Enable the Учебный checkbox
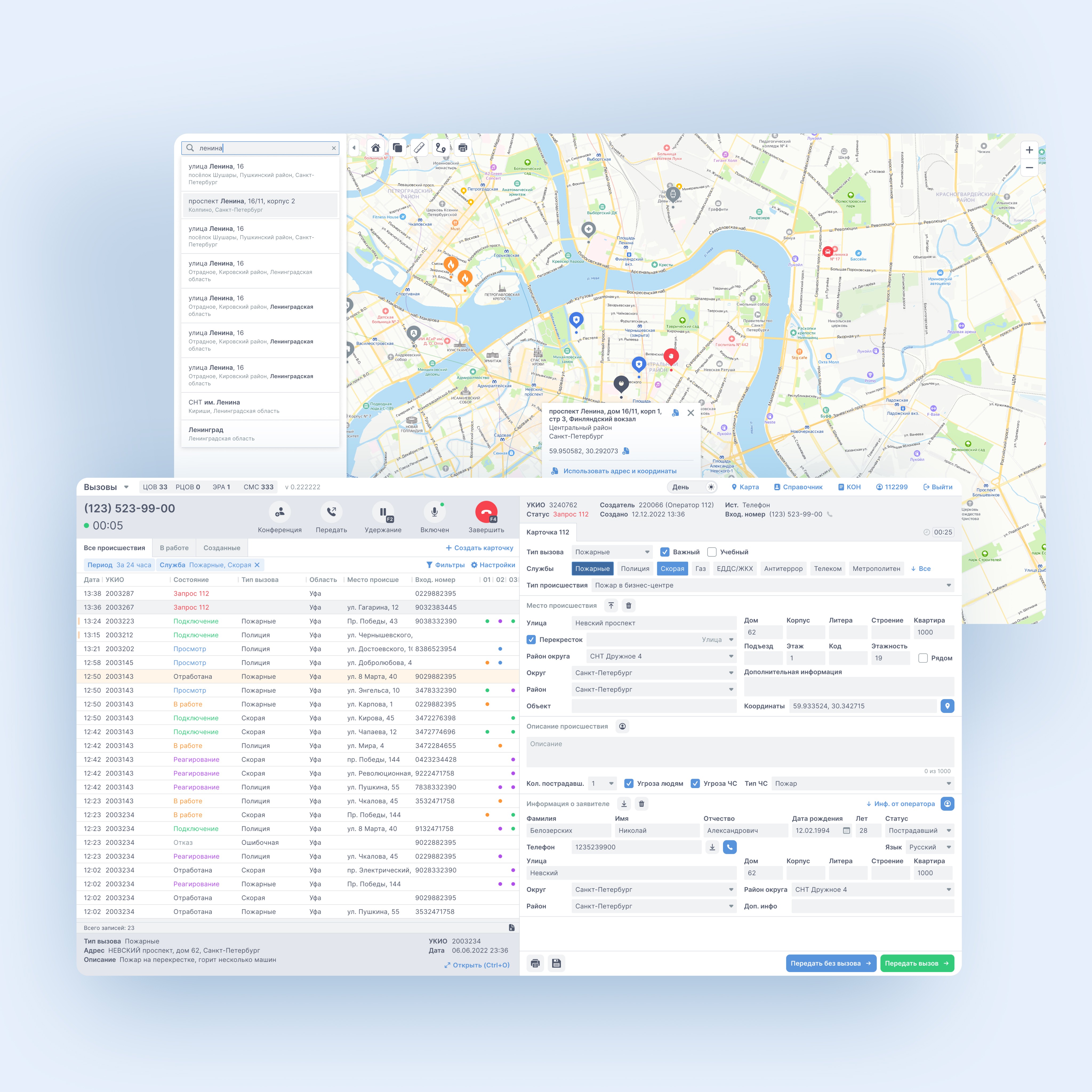1092x1092 pixels. (712, 552)
